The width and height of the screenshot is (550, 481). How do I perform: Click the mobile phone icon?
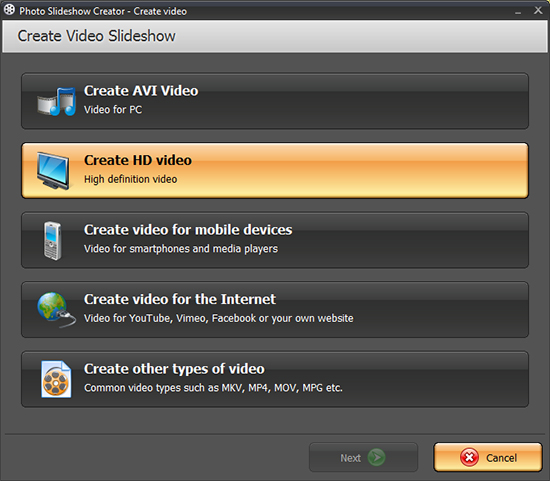(53, 241)
